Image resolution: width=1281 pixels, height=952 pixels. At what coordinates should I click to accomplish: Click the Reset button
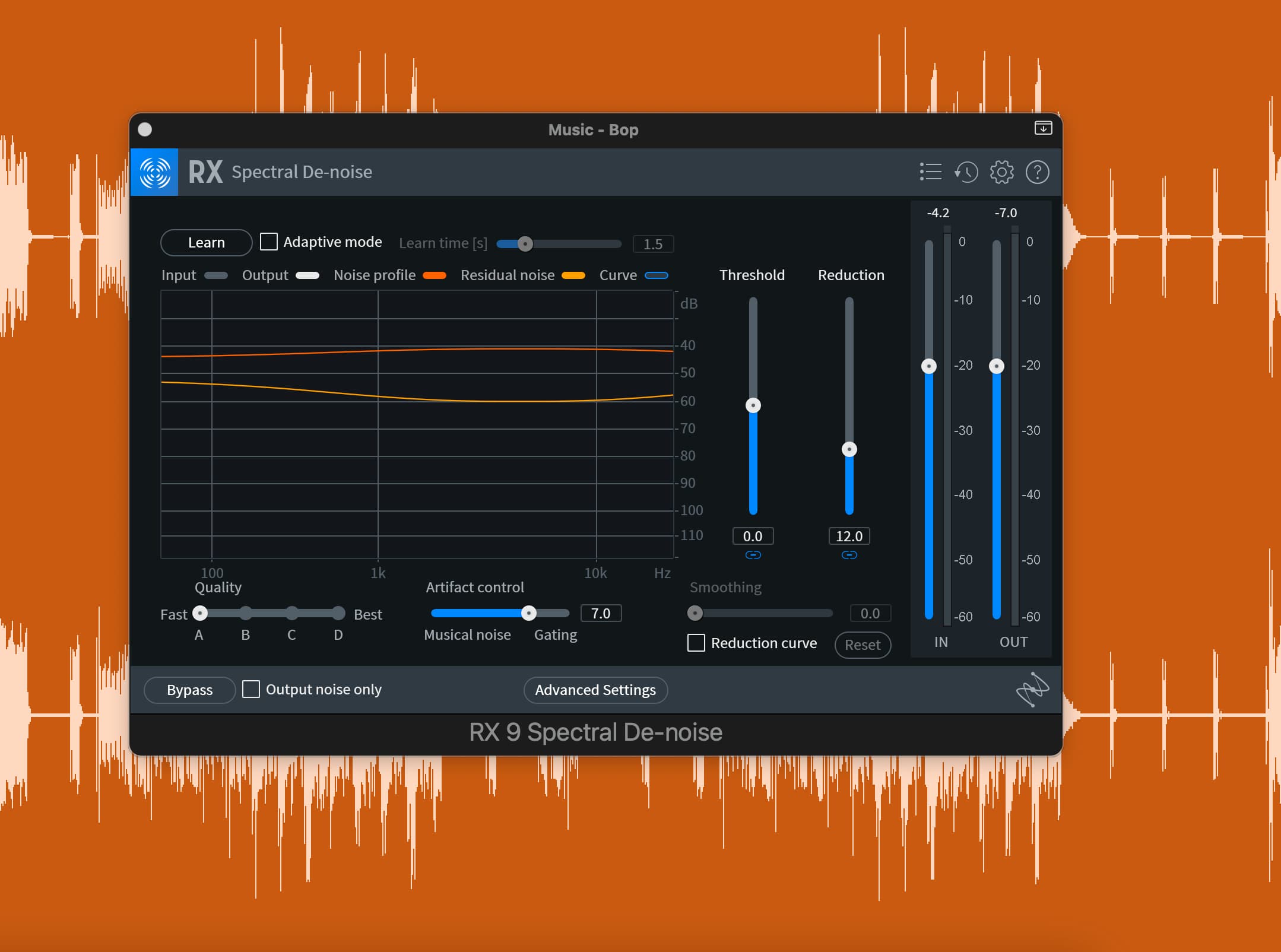pyautogui.click(x=863, y=645)
